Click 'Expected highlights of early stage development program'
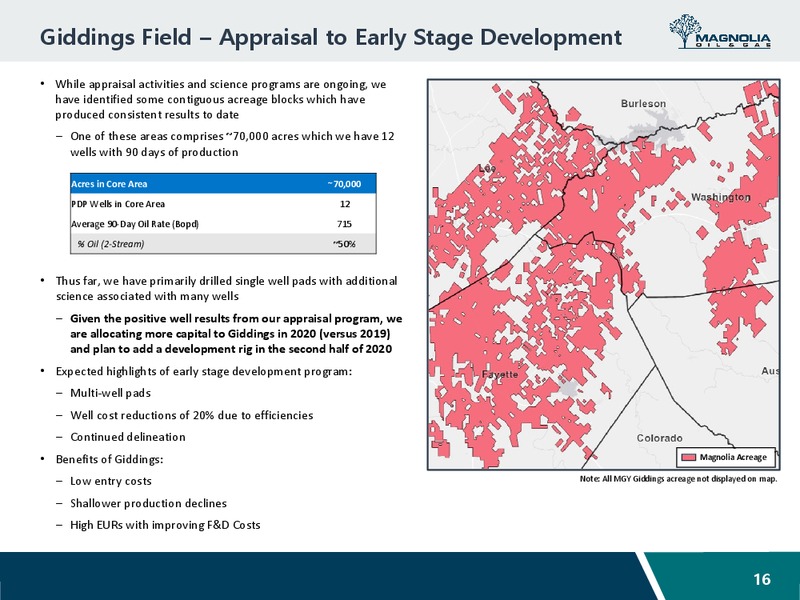800x600 pixels. coord(204,371)
